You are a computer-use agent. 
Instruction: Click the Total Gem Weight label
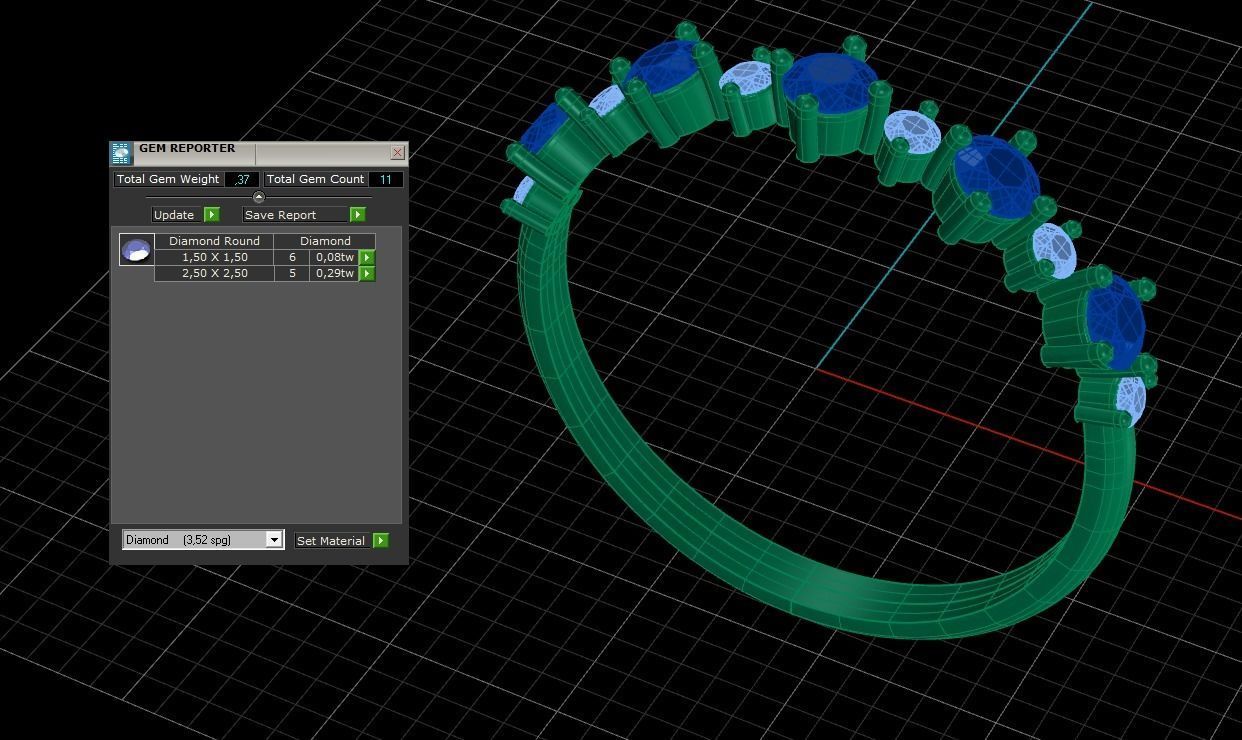(168, 179)
